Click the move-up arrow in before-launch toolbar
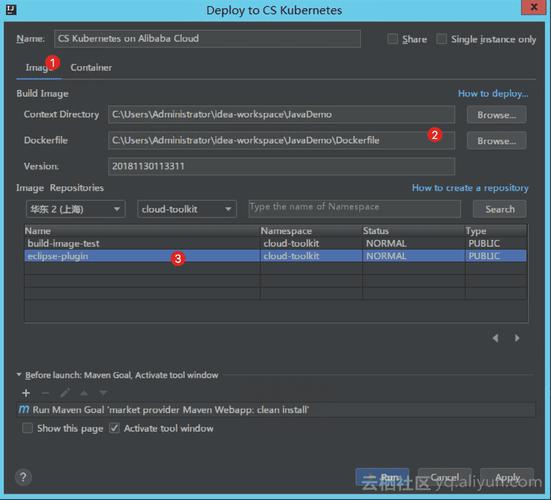551x500 pixels. [x=84, y=393]
